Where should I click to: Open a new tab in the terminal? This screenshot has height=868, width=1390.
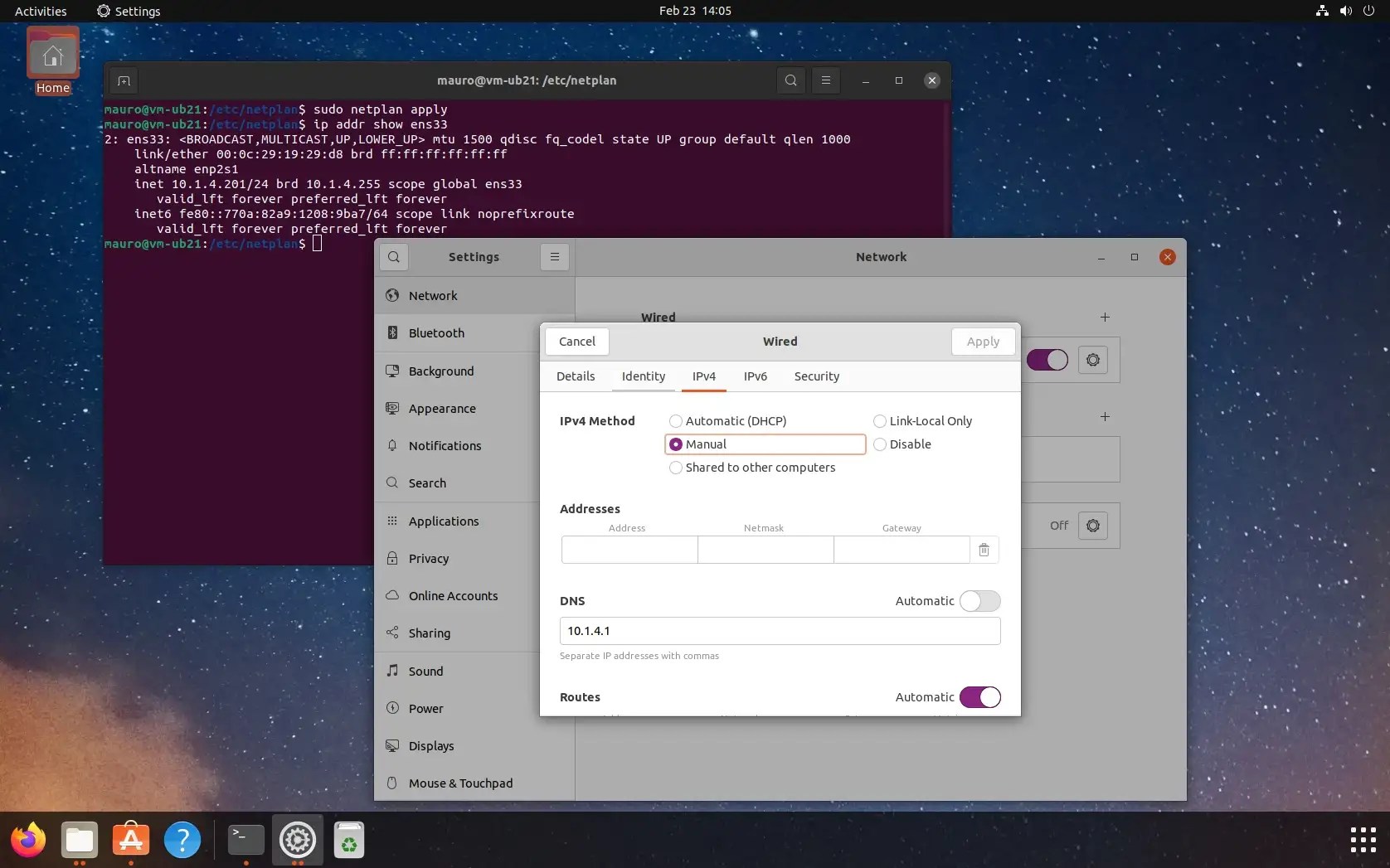point(124,81)
